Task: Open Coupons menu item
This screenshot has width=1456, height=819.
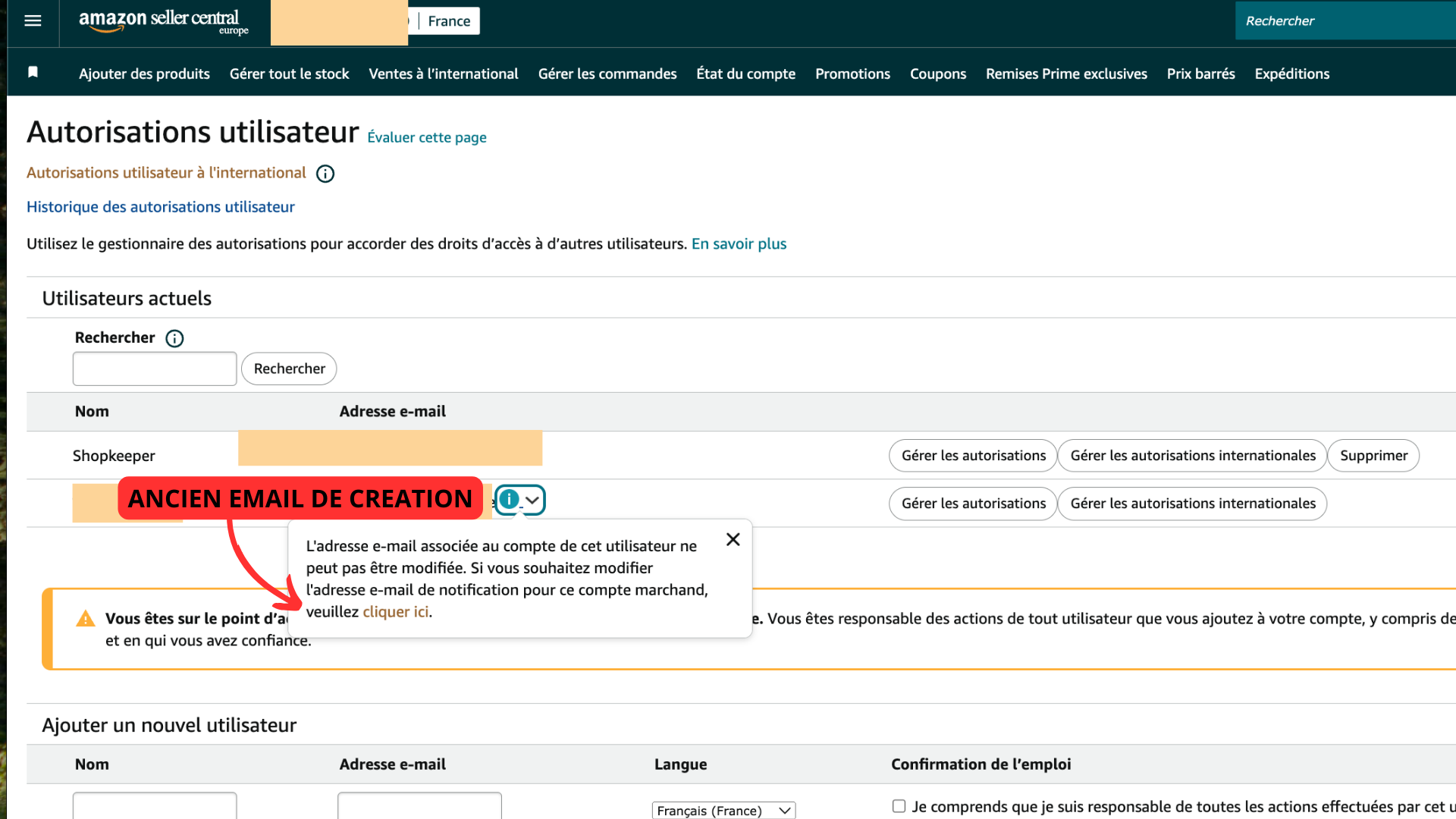Action: (x=938, y=74)
